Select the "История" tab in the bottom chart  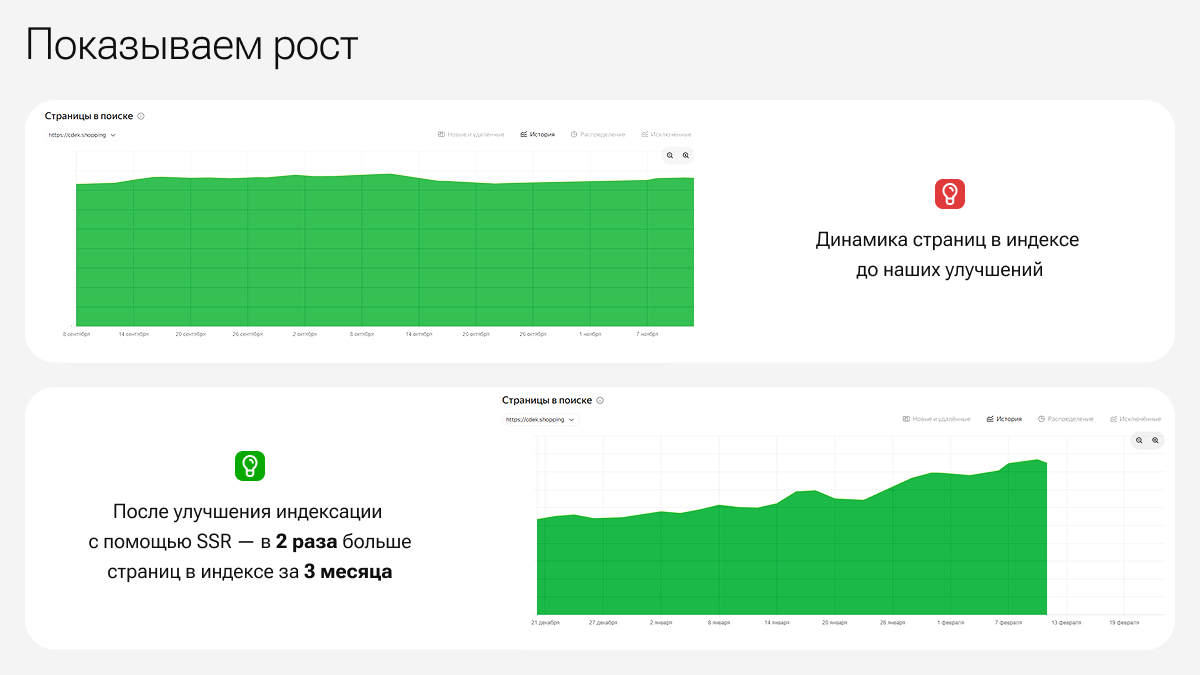1004,419
